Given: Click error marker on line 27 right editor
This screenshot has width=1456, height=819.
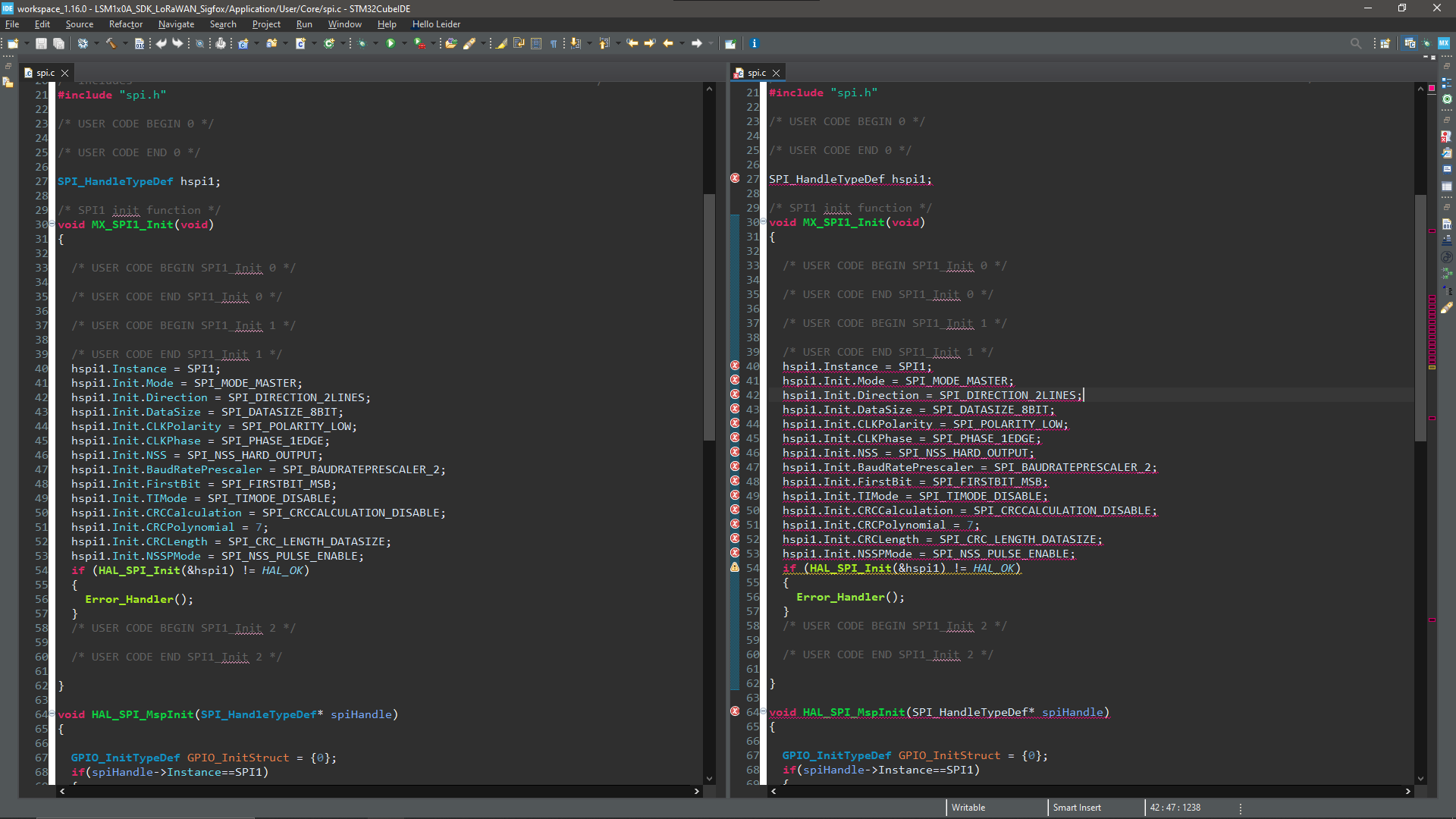Looking at the screenshot, I should point(735,178).
